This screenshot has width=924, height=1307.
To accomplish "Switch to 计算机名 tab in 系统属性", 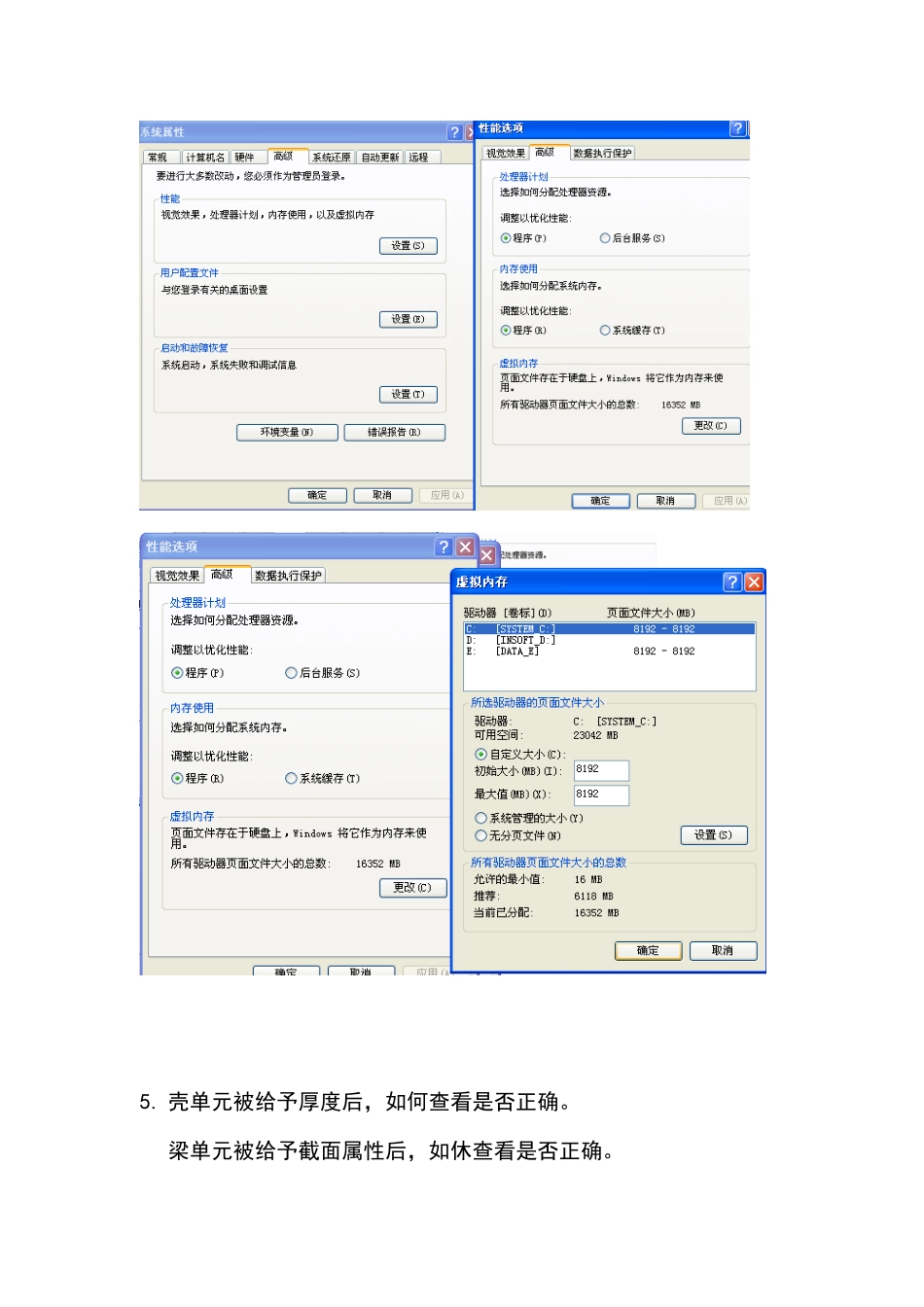I will pos(205,158).
